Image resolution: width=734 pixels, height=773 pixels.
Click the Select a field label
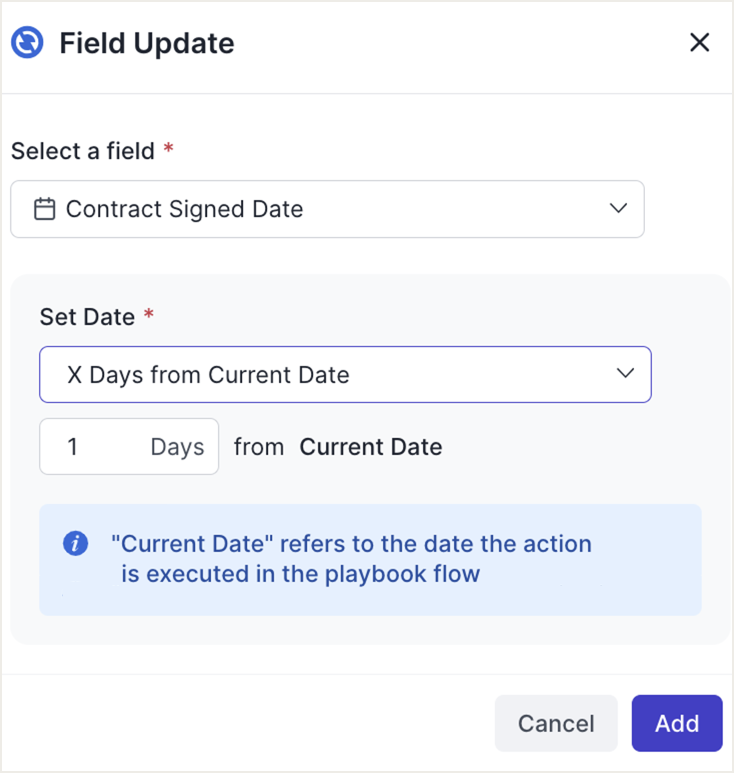tap(83, 151)
